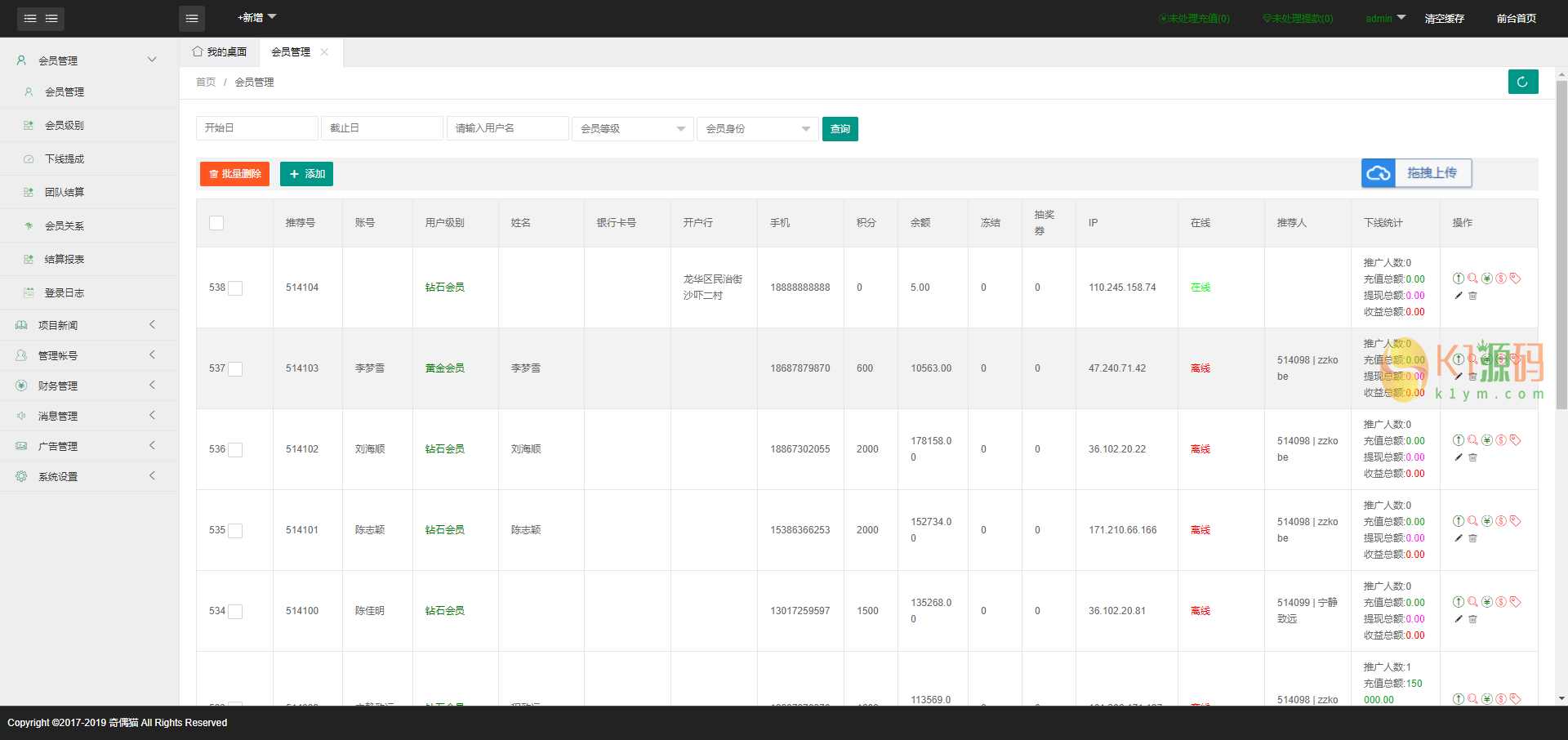Switch to the 我的桌面 tab
This screenshot has width=1568, height=740.
point(220,52)
